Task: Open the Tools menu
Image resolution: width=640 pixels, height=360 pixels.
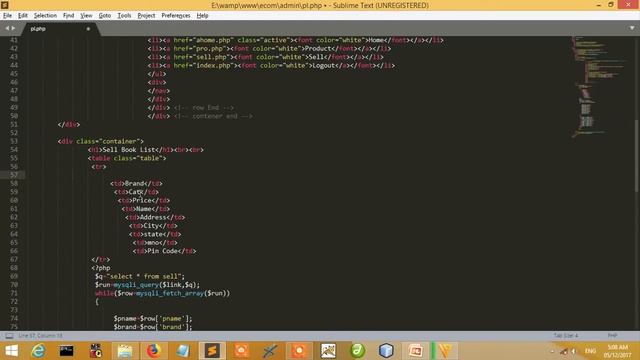Action: (x=124, y=16)
